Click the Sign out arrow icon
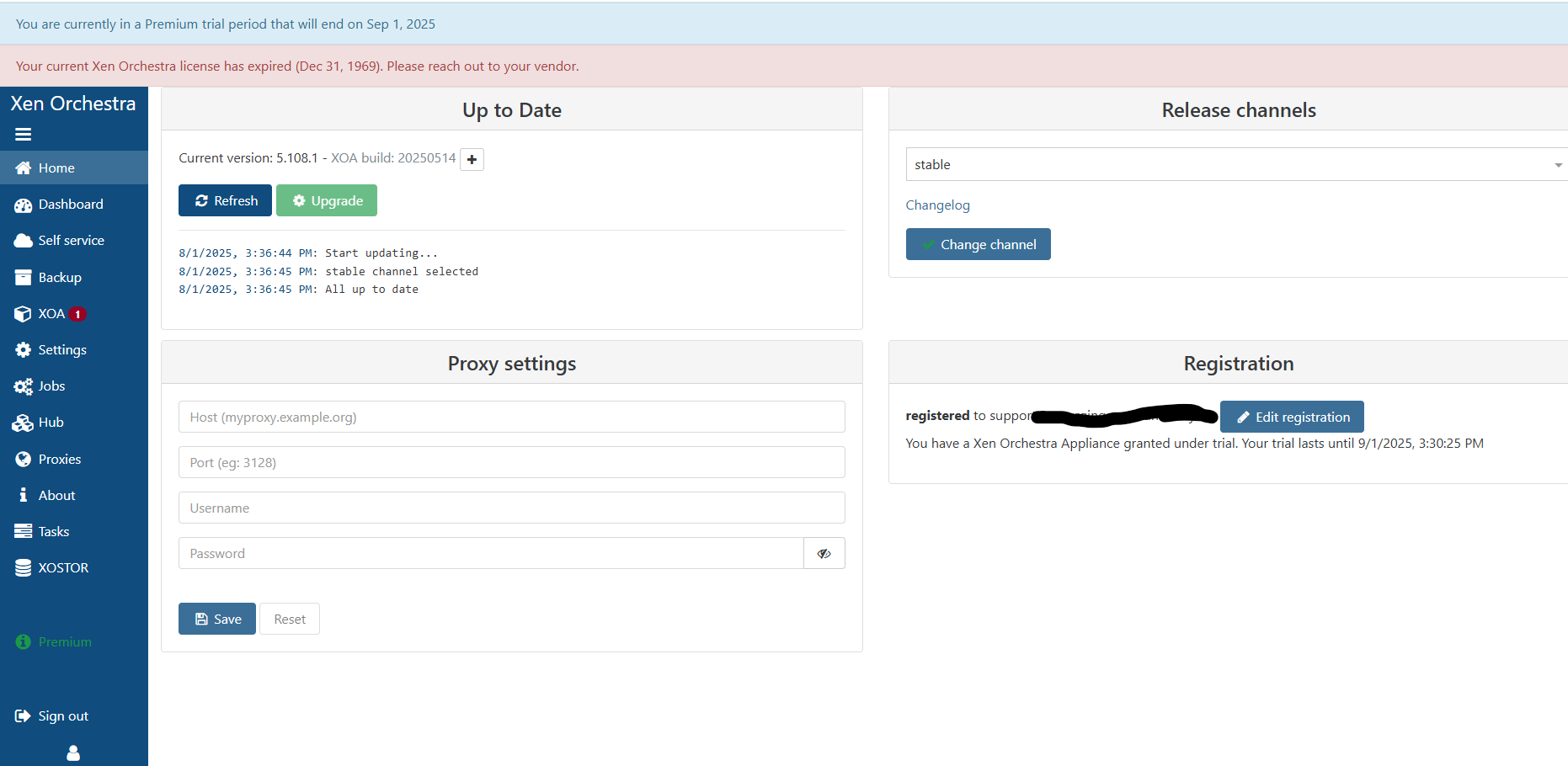This screenshot has width=1568, height=766. (23, 716)
